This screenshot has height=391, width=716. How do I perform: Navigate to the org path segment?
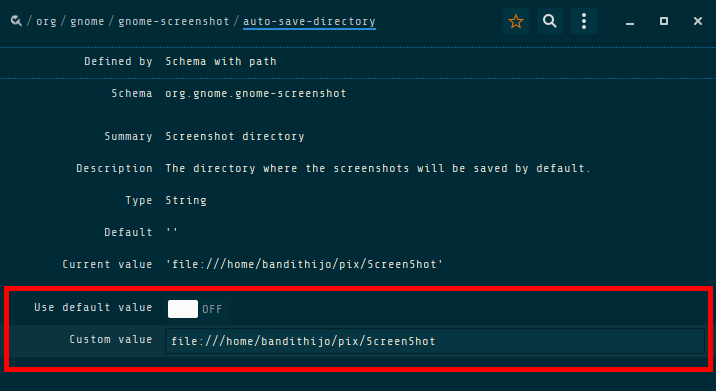pos(46,21)
